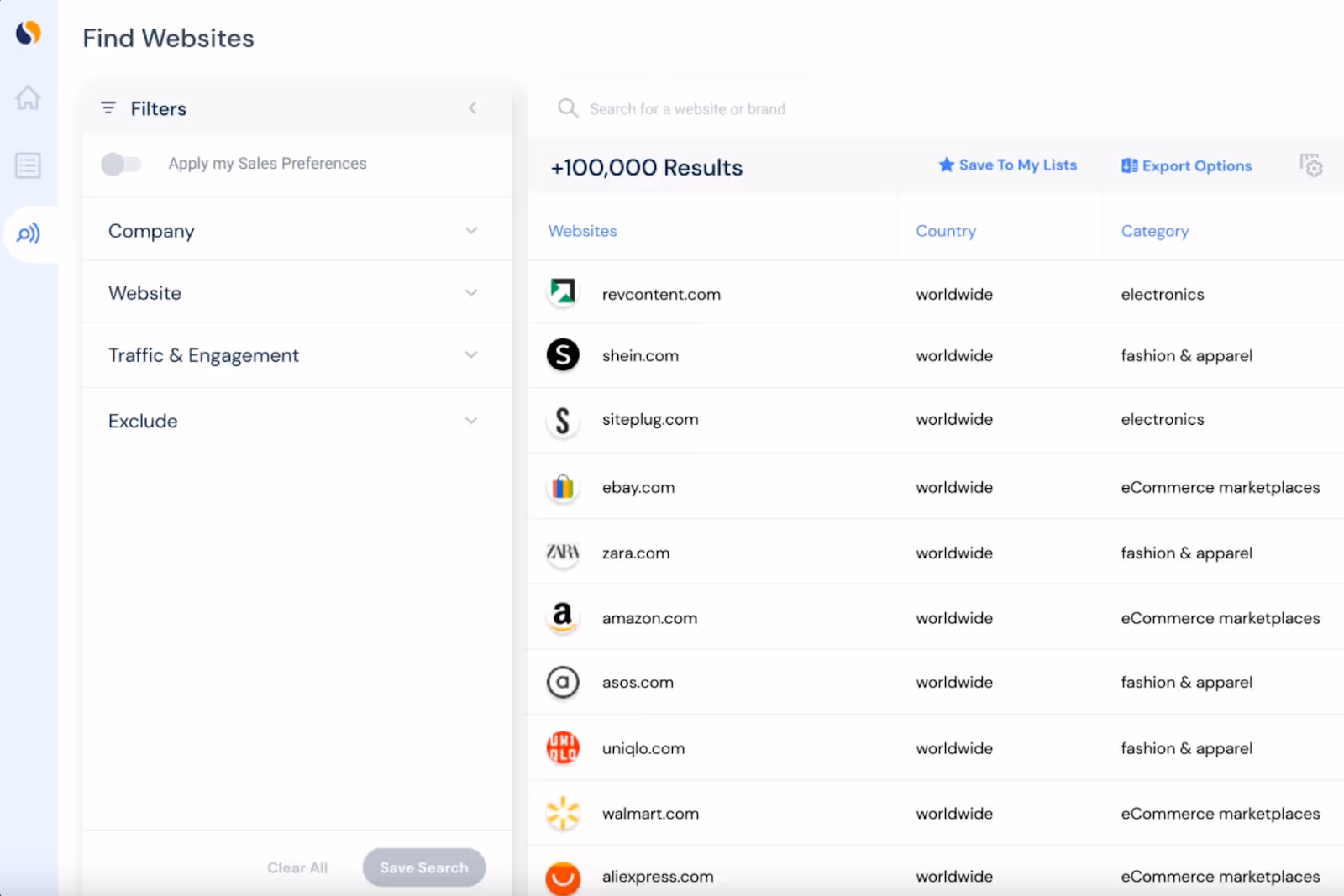The height and width of the screenshot is (896, 1344).
Task: Open the Home sidebar icon
Action: [x=28, y=97]
